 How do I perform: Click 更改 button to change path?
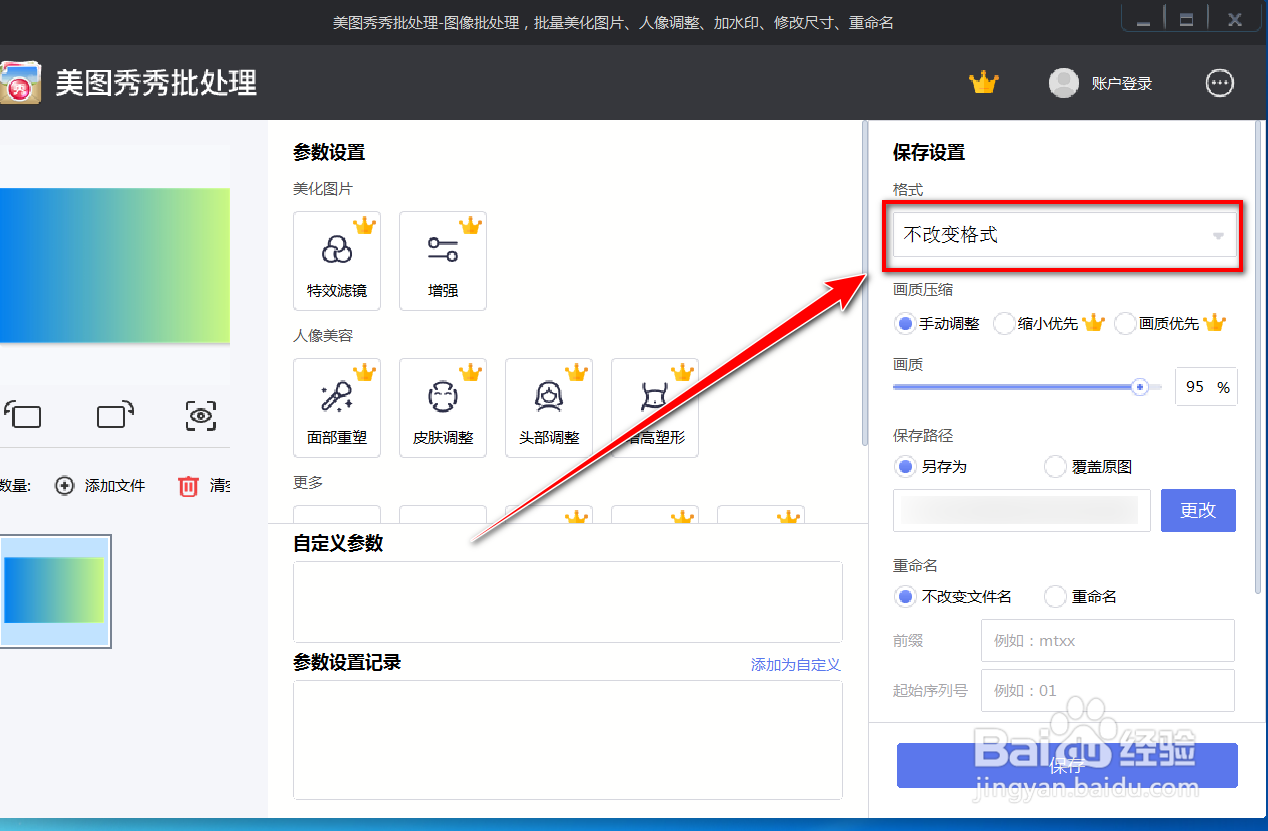pyautogui.click(x=1198, y=510)
